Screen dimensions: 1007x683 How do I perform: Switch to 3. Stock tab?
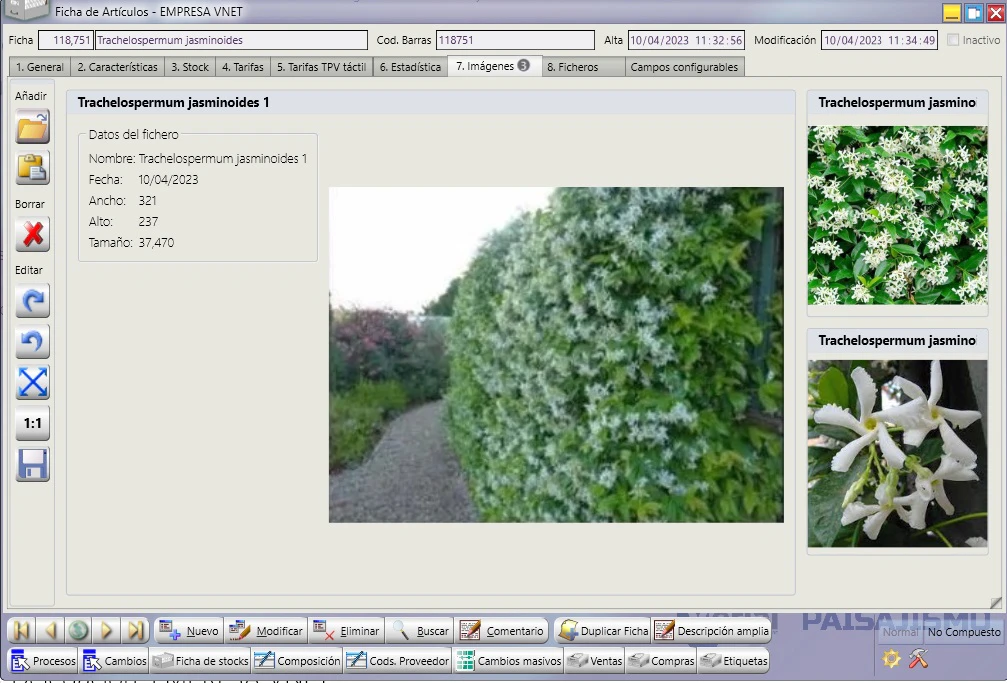(x=190, y=67)
